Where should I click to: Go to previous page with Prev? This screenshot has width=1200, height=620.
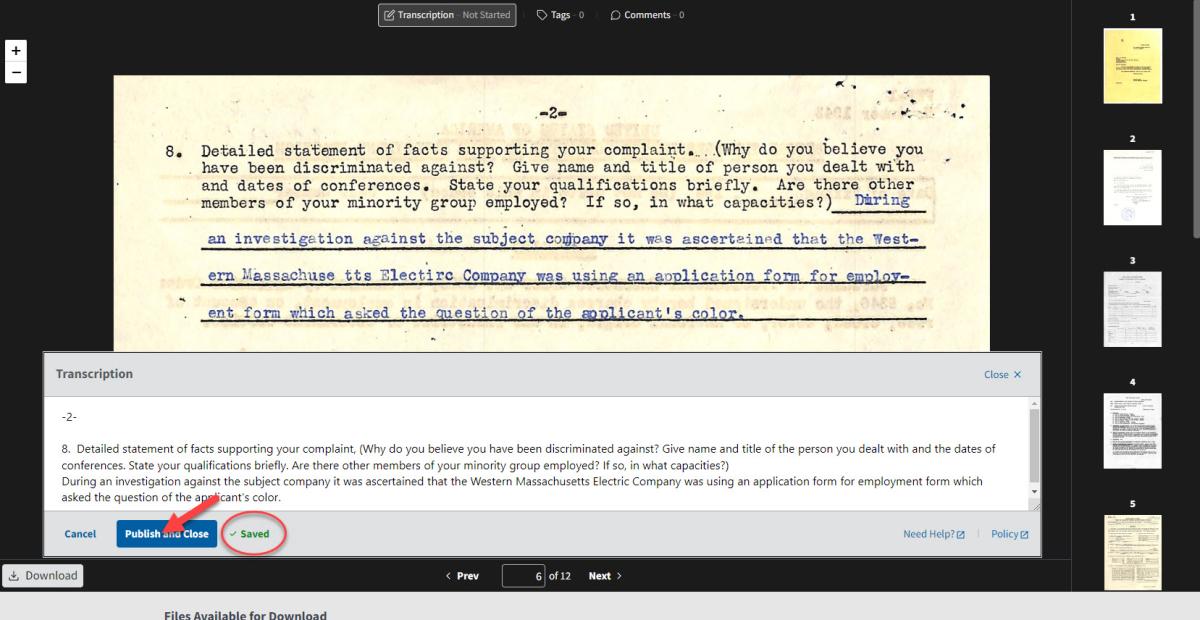[462, 576]
